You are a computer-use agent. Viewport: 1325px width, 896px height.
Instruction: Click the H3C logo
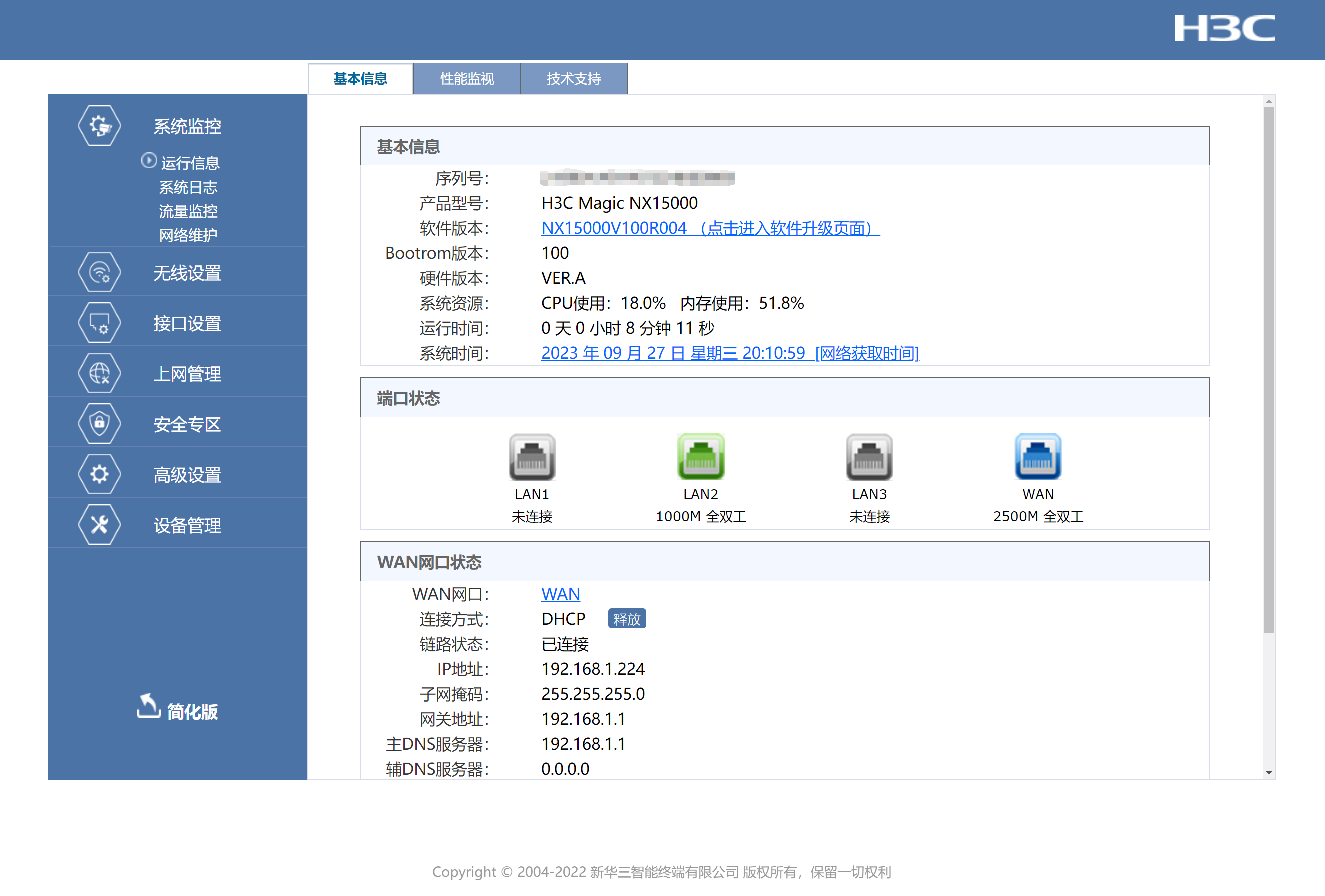1224,28
